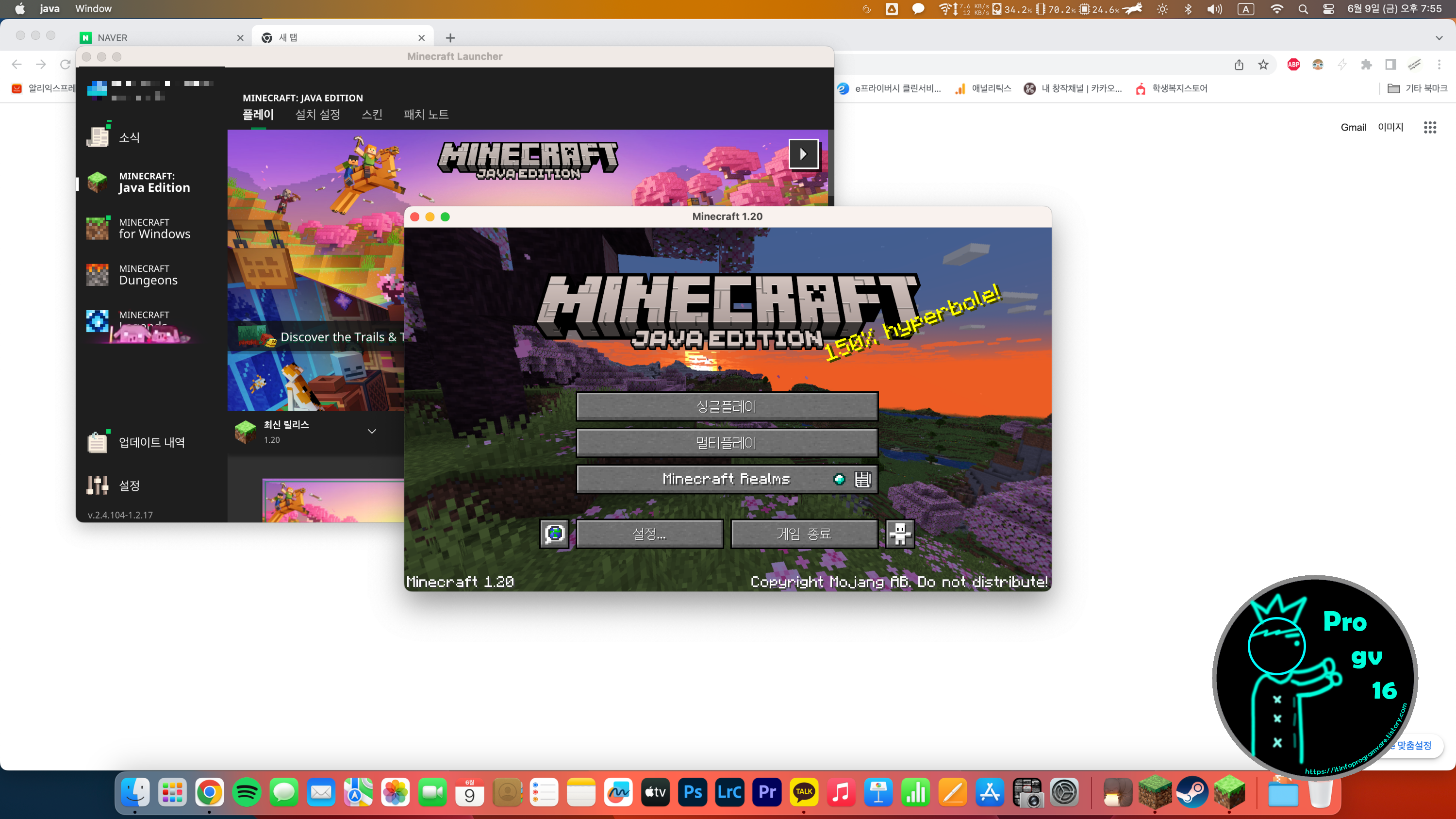Switch to the 스킨 tab
Viewport: 1456px width, 819px height.
(372, 114)
